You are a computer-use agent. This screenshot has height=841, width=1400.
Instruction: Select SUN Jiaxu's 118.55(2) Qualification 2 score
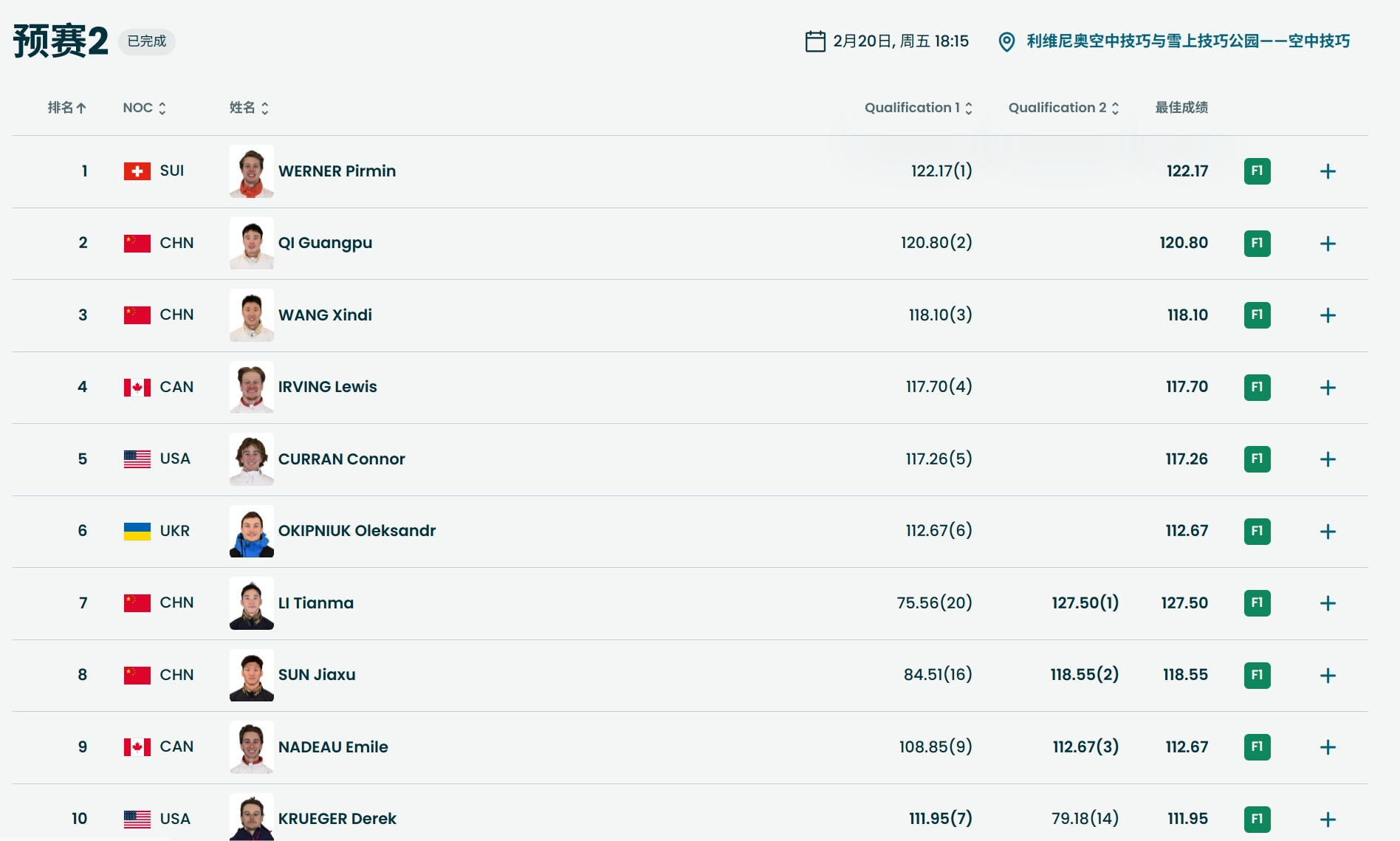coord(1085,675)
